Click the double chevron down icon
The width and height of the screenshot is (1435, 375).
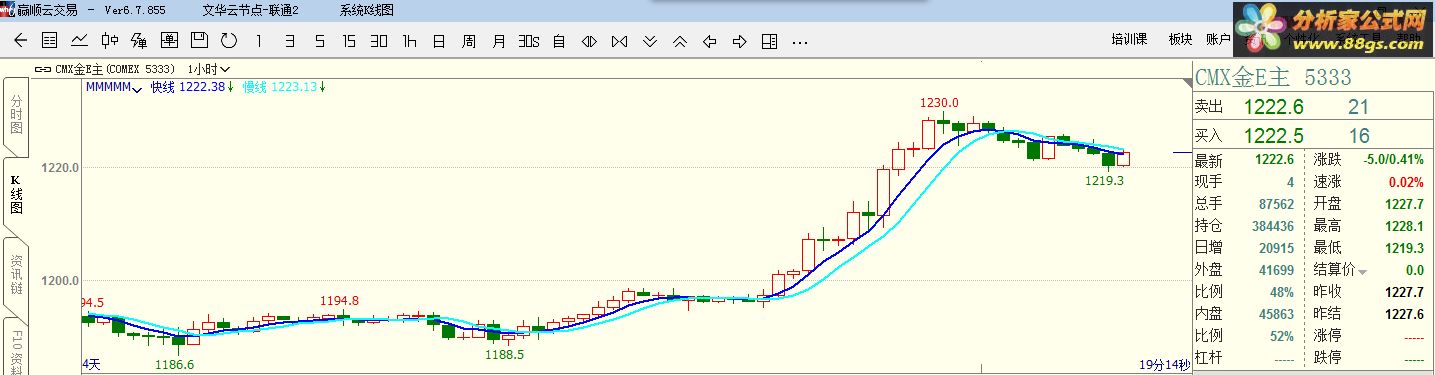(x=649, y=41)
